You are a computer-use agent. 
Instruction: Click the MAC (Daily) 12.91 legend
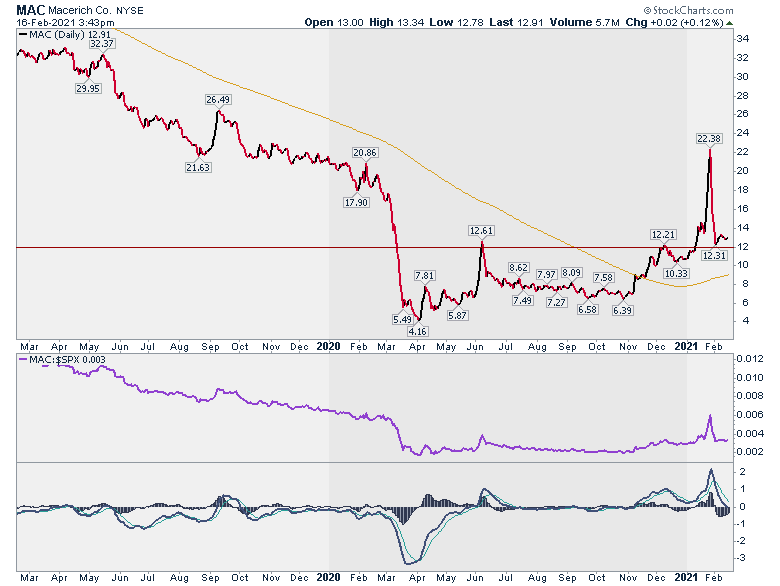tap(65, 34)
